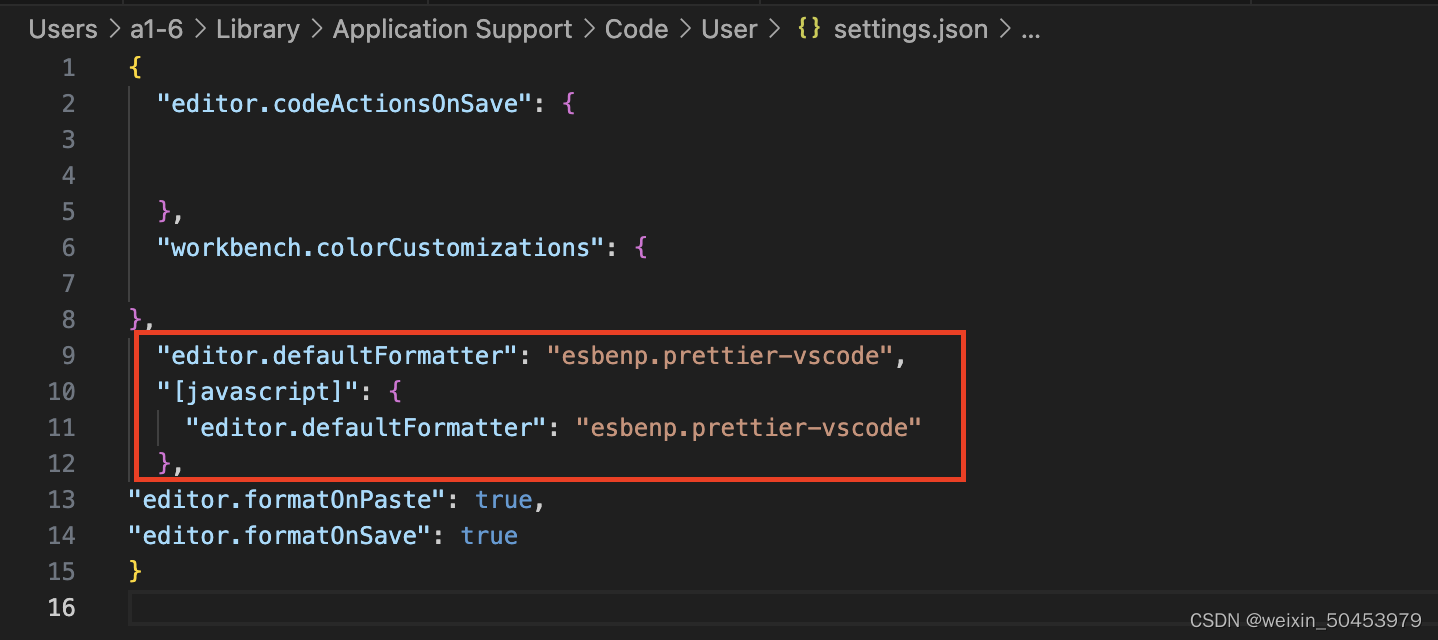Click the true value of editor.formatOnSave

point(489,535)
